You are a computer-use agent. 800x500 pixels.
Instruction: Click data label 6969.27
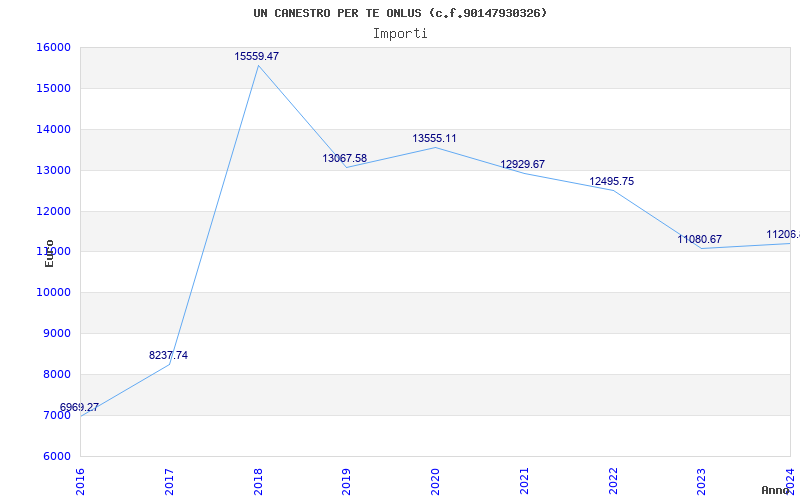coord(79,408)
